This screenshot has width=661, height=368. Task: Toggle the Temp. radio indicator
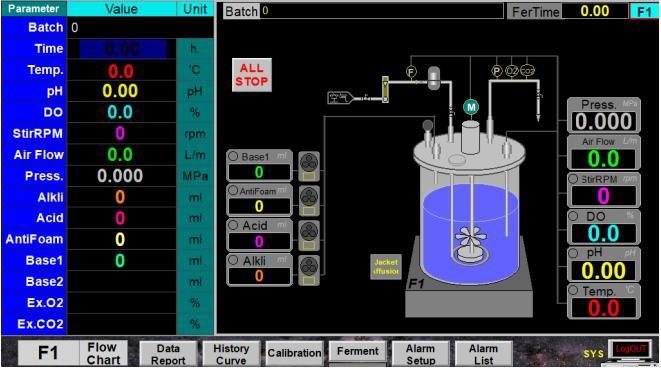click(573, 290)
